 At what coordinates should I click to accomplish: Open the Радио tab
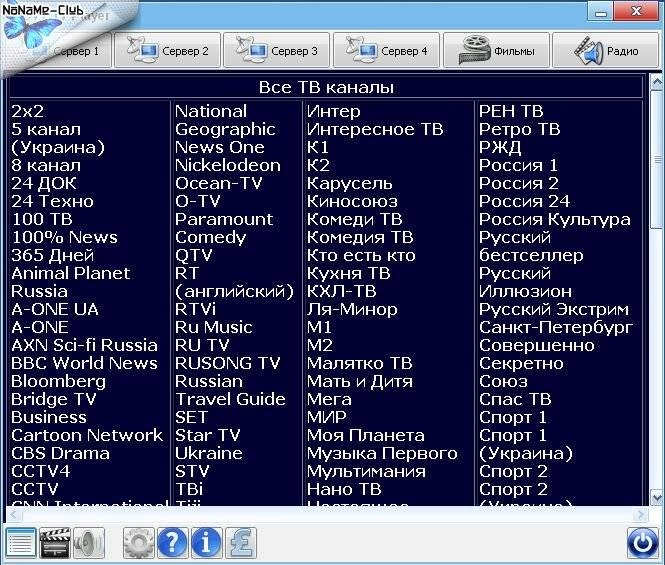click(606, 50)
